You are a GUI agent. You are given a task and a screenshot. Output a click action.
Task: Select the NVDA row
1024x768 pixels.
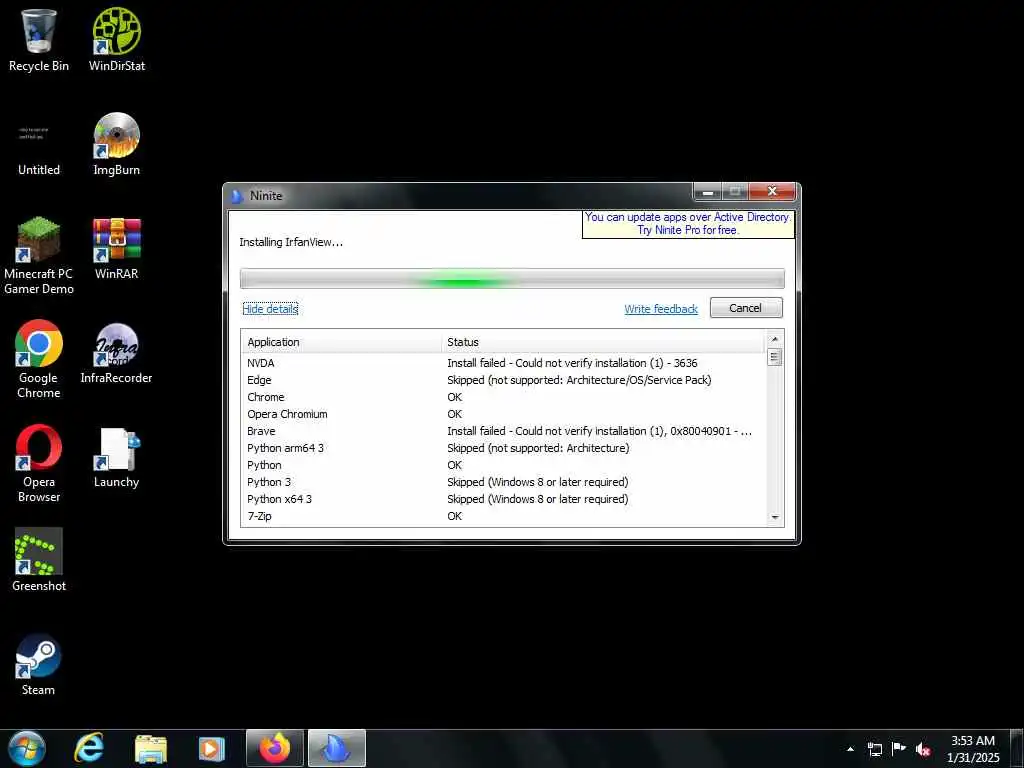(x=504, y=362)
